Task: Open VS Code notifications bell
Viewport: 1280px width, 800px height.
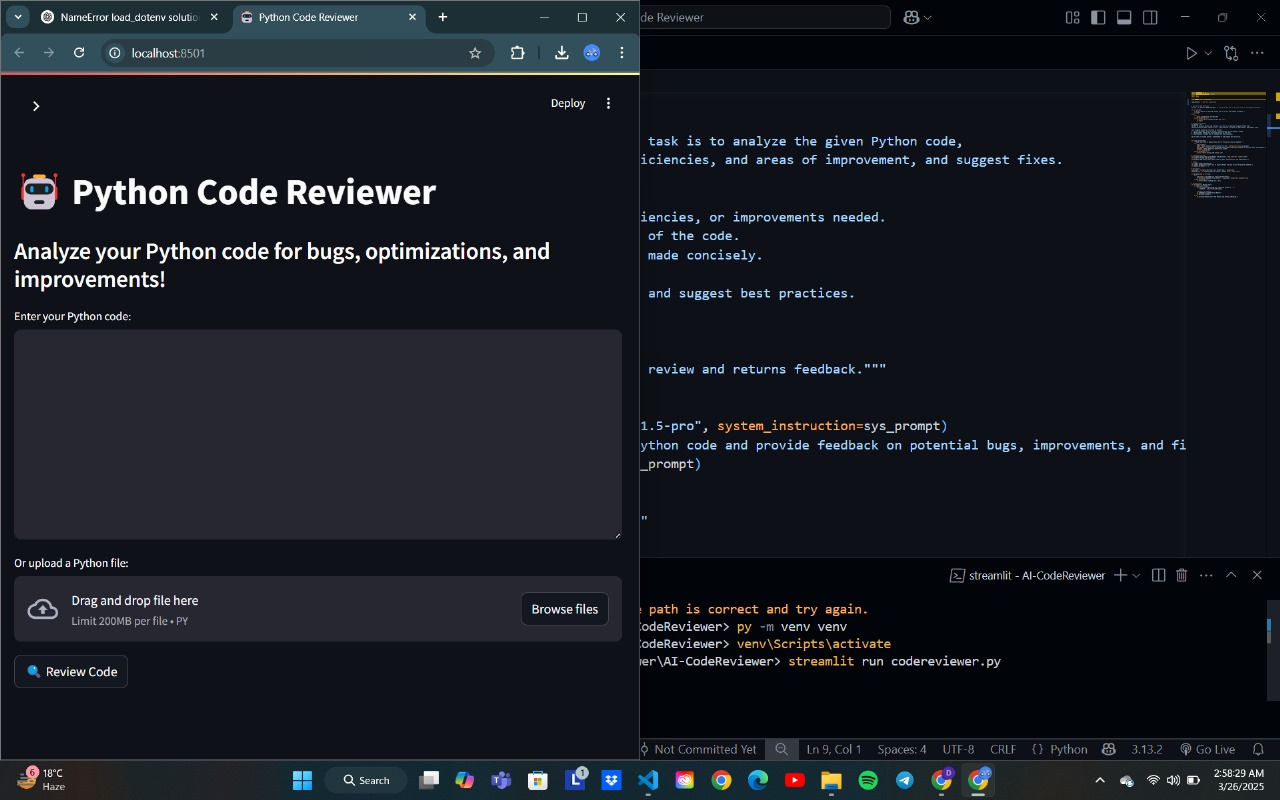Action: (x=1258, y=749)
